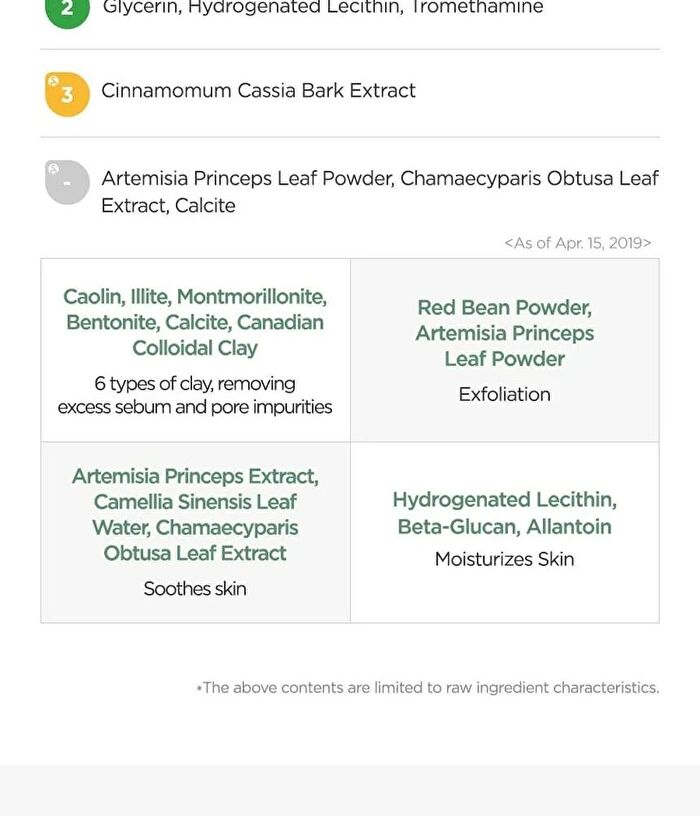This screenshot has width=700, height=816.
Task: Open the Red Bean Powder exfoliation cell
Action: (505, 350)
